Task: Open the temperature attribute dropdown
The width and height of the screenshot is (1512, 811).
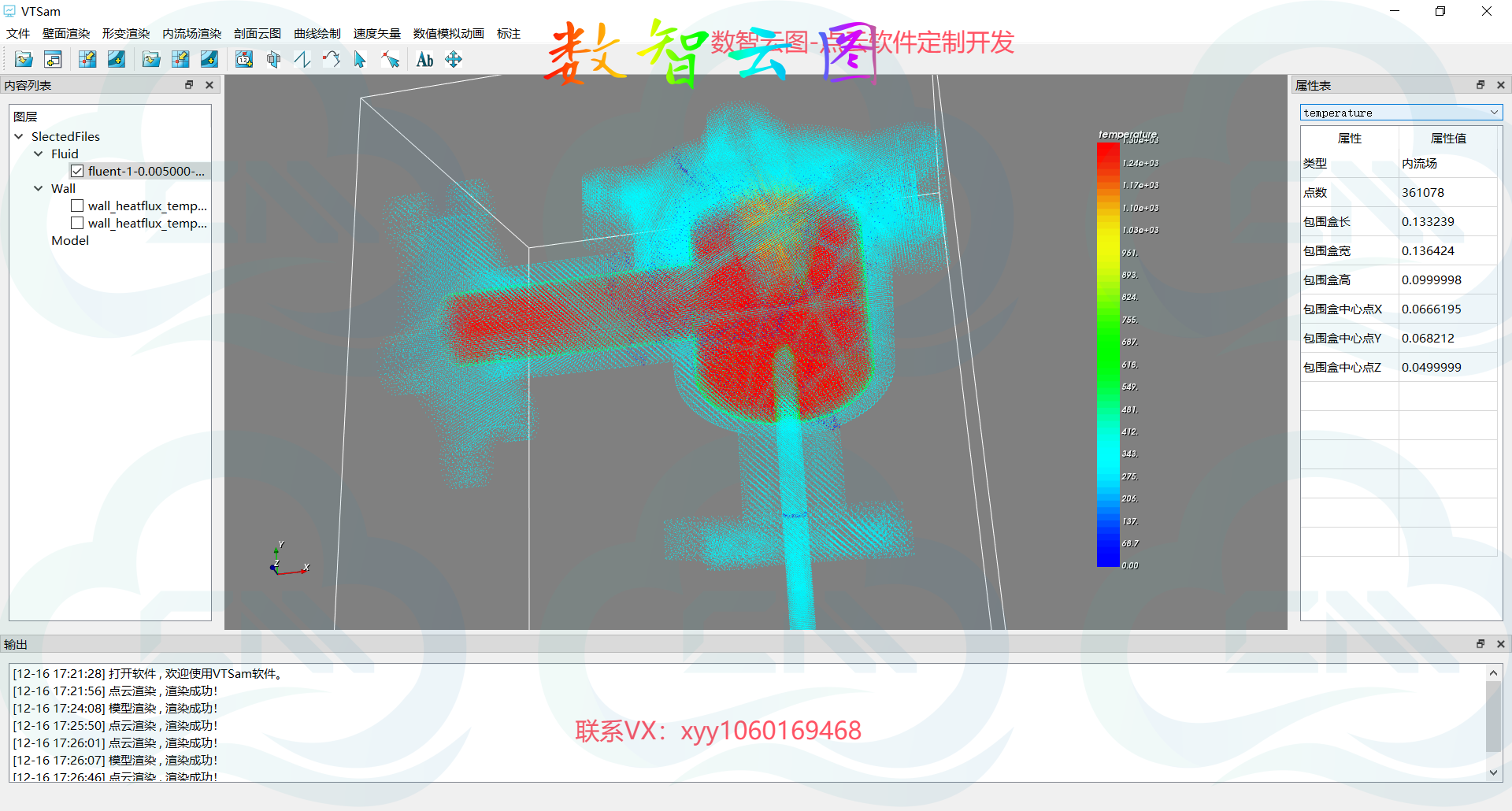Action: pos(1400,113)
